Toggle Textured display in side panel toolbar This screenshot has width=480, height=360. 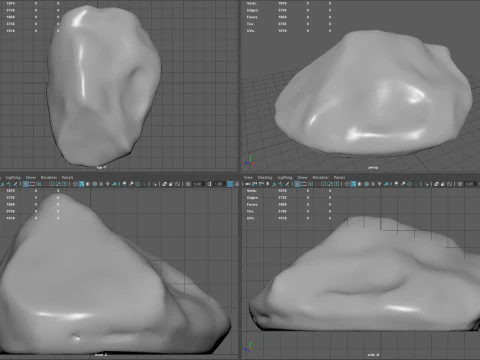373,184
